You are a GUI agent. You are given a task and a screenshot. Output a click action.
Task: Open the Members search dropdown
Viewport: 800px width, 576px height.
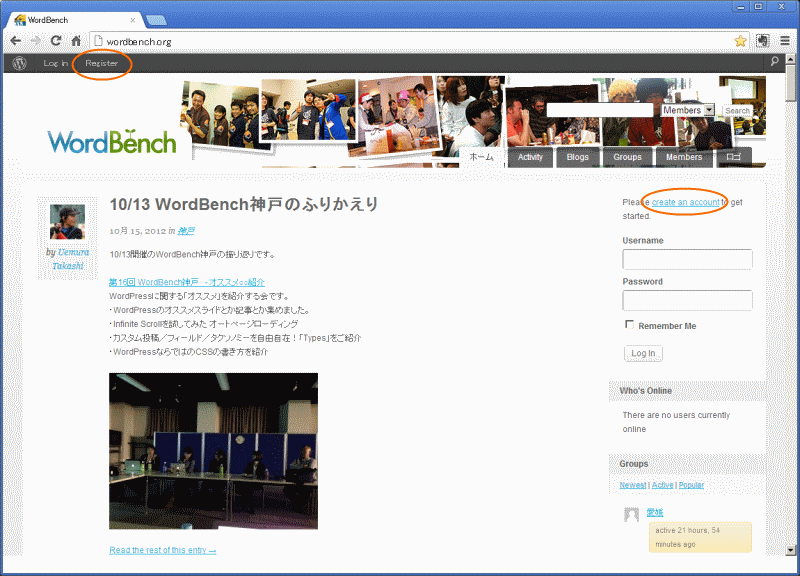688,110
